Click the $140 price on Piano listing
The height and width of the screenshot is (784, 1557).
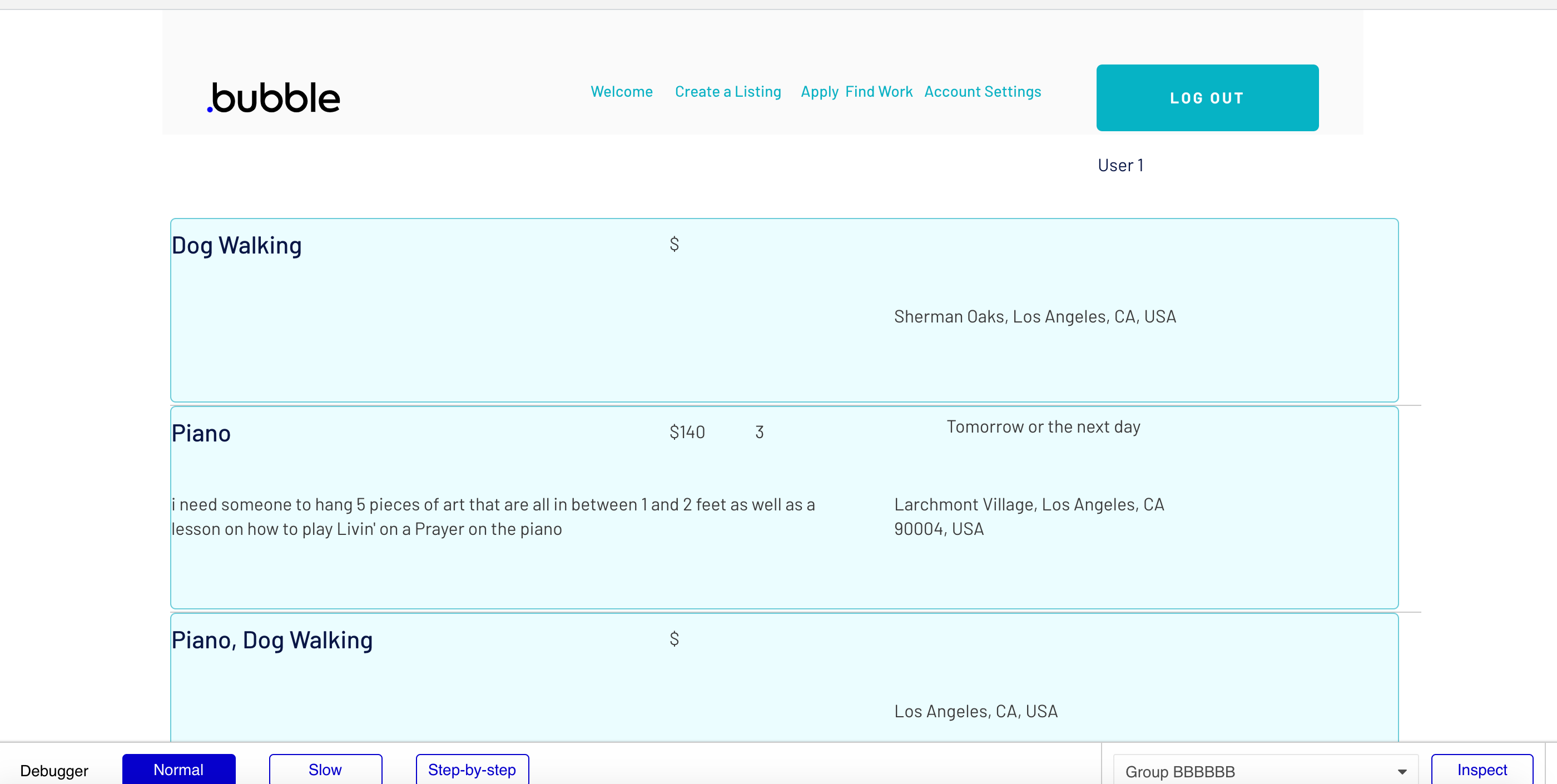tap(687, 432)
